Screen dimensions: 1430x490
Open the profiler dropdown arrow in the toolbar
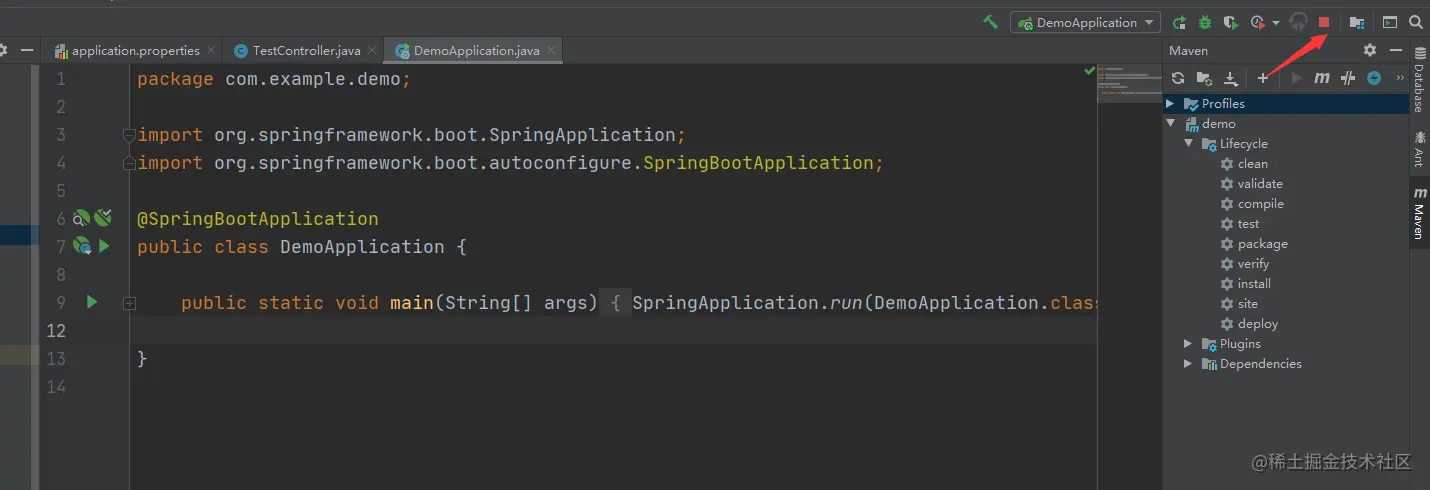(1276, 23)
